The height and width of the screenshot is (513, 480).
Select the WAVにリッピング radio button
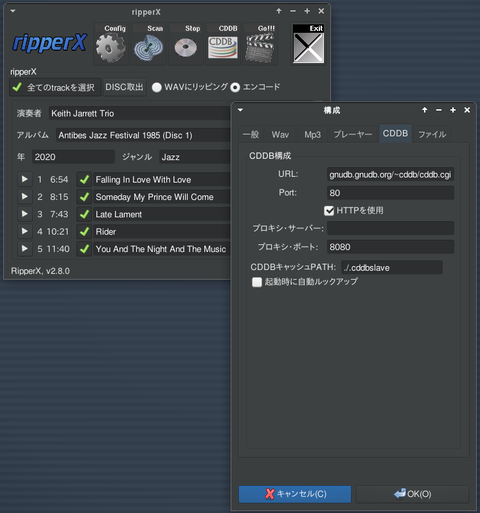pos(157,87)
